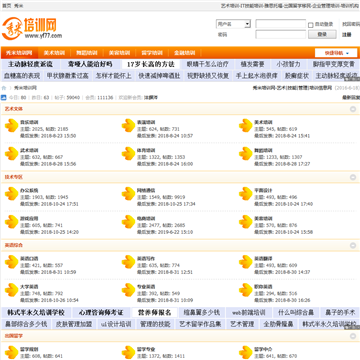The width and height of the screenshot is (360, 360).
Task: Click the 登录 login button
Action: [x=322, y=34]
